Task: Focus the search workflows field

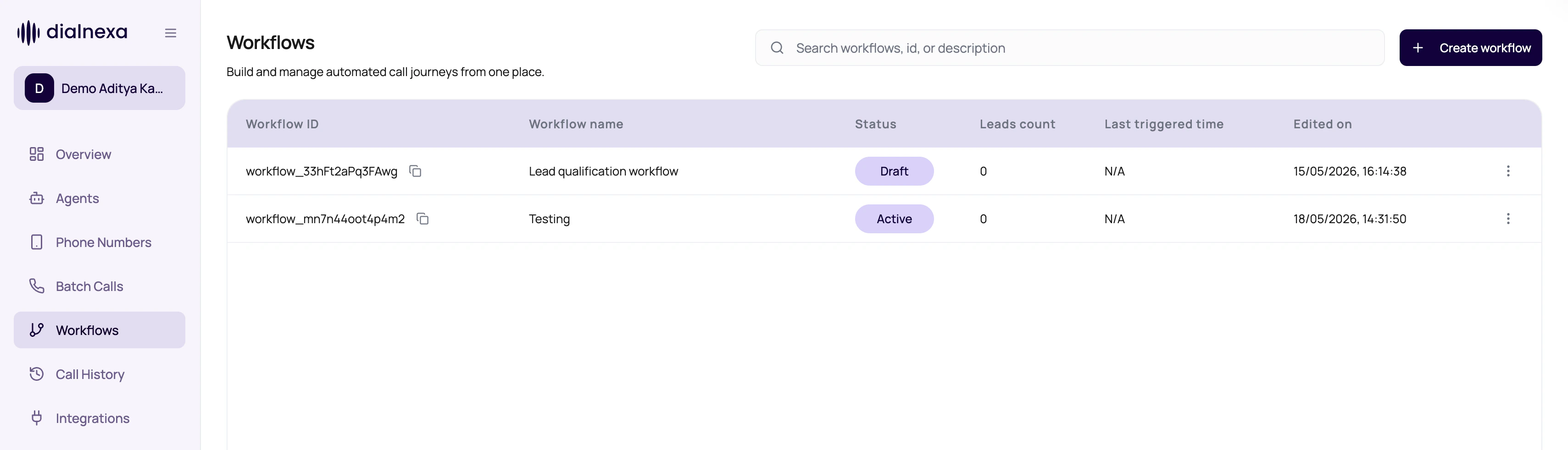Action: click(1069, 48)
